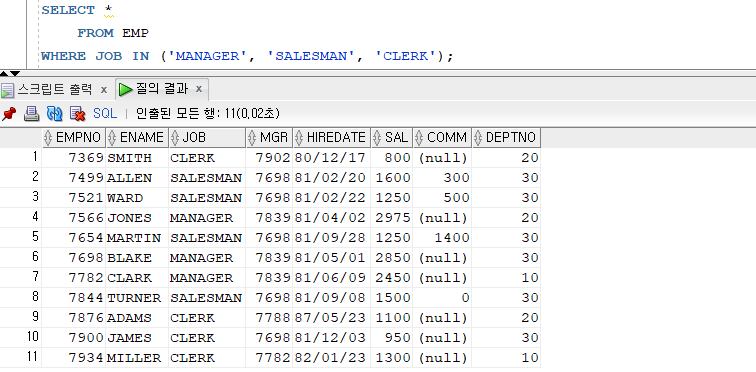Sort by the JOB column header
This screenshot has width=756, height=372.
207,138
